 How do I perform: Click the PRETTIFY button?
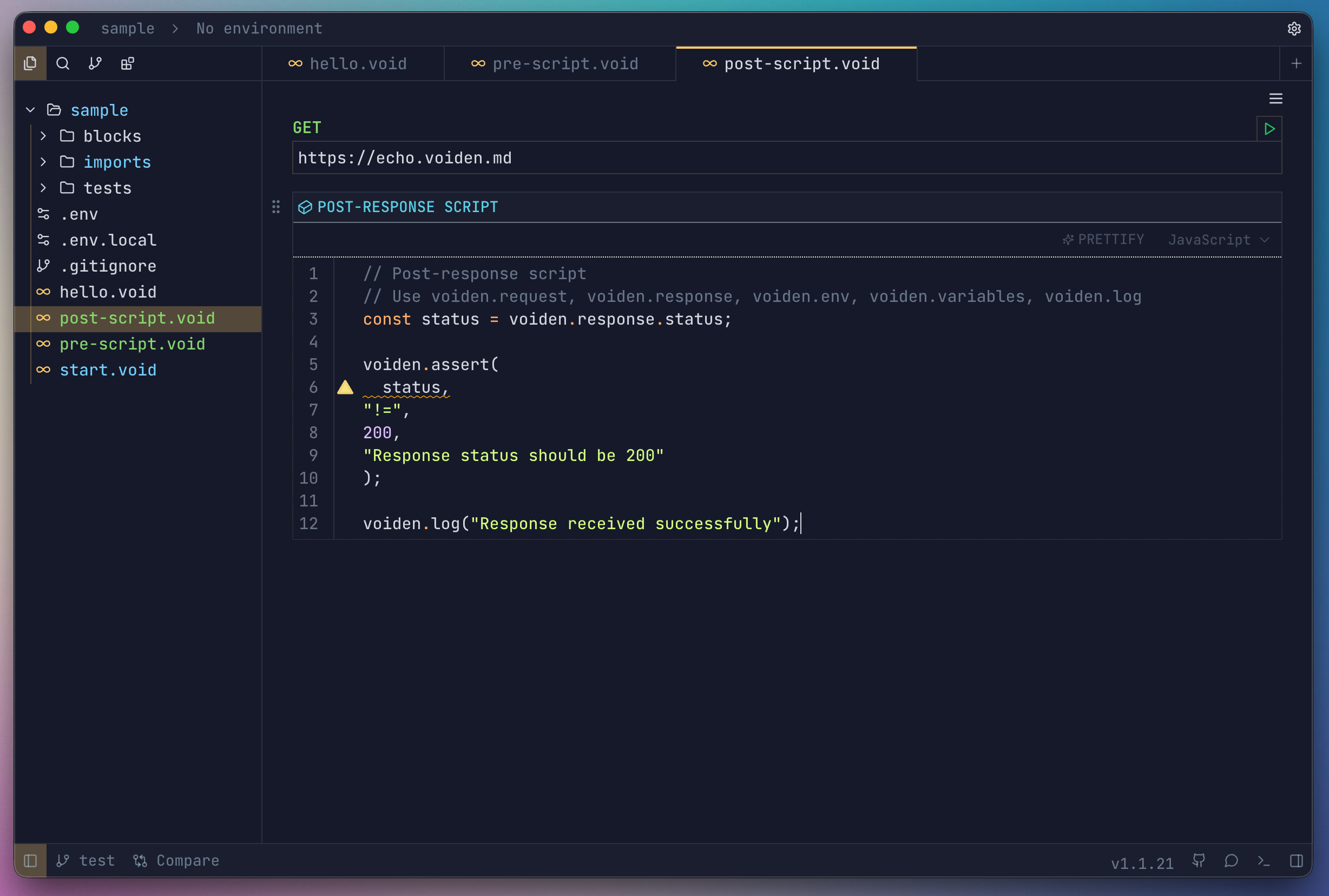(1103, 240)
